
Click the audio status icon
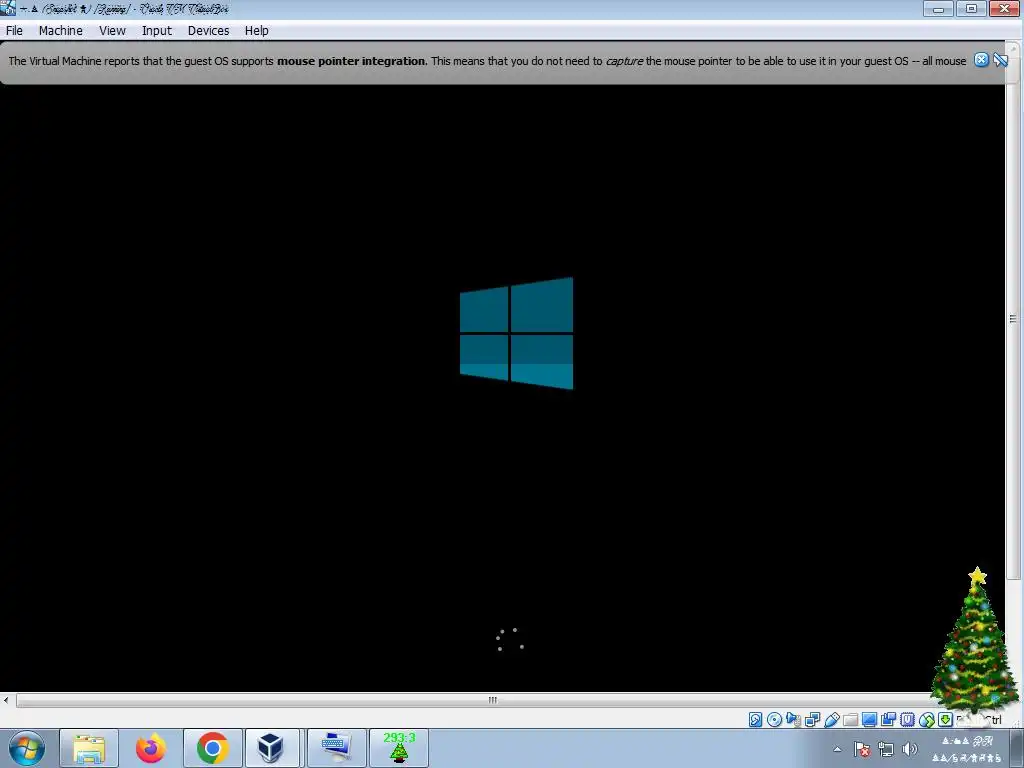click(x=793, y=720)
